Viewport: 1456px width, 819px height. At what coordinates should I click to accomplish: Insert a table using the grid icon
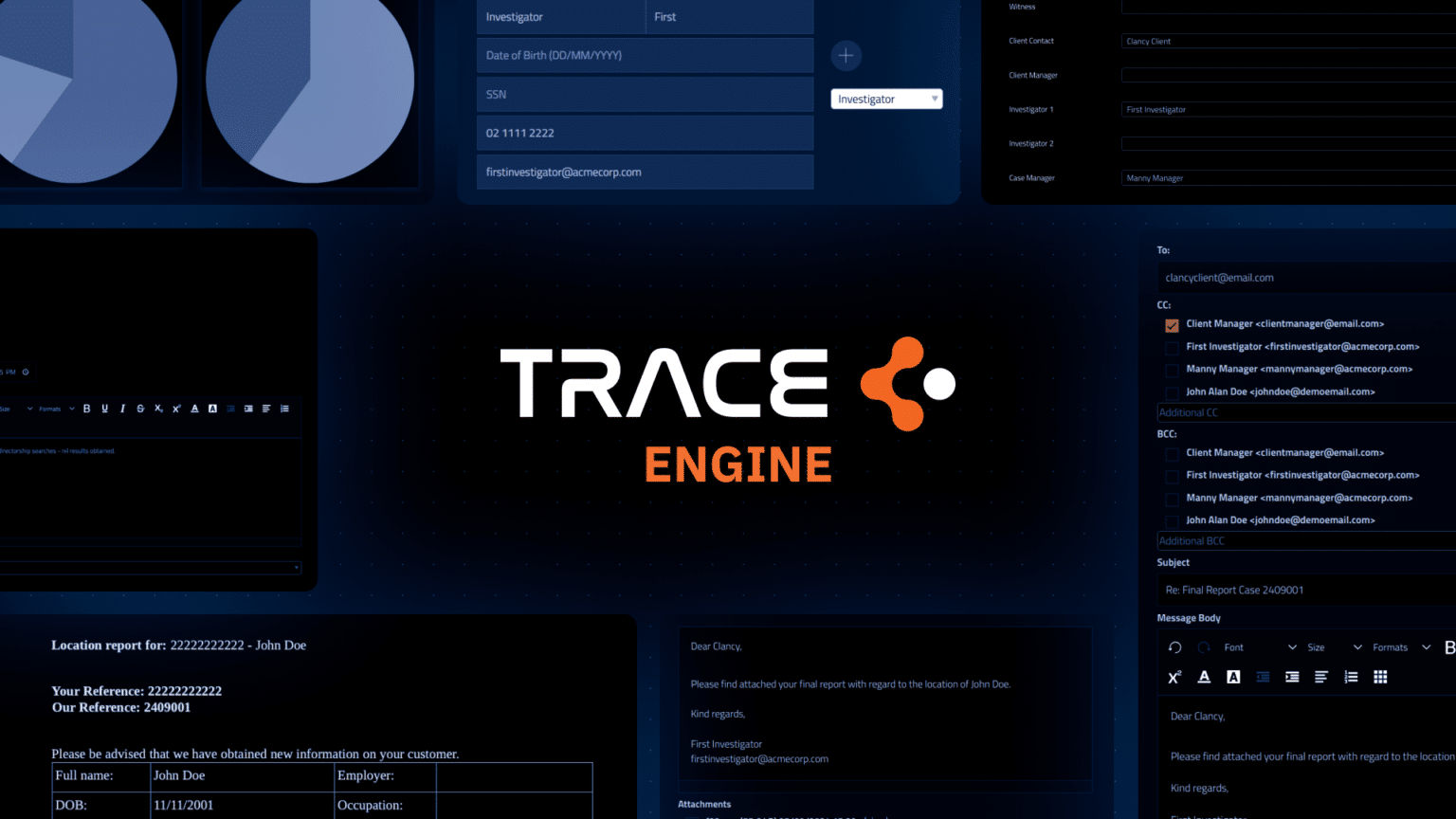[1380, 676]
